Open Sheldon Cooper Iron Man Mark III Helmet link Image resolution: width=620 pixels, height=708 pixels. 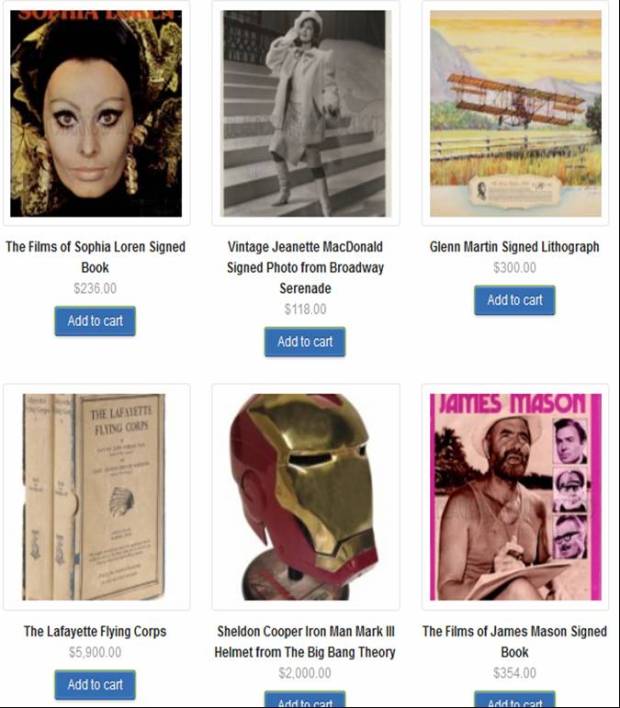(305, 642)
